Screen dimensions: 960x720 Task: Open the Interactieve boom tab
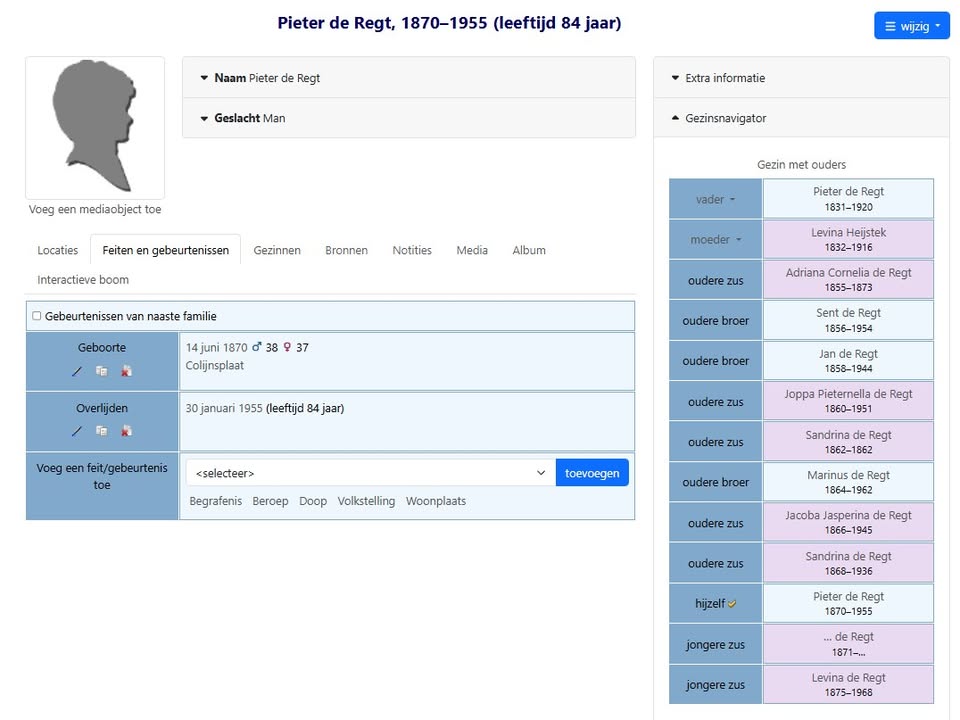point(83,279)
